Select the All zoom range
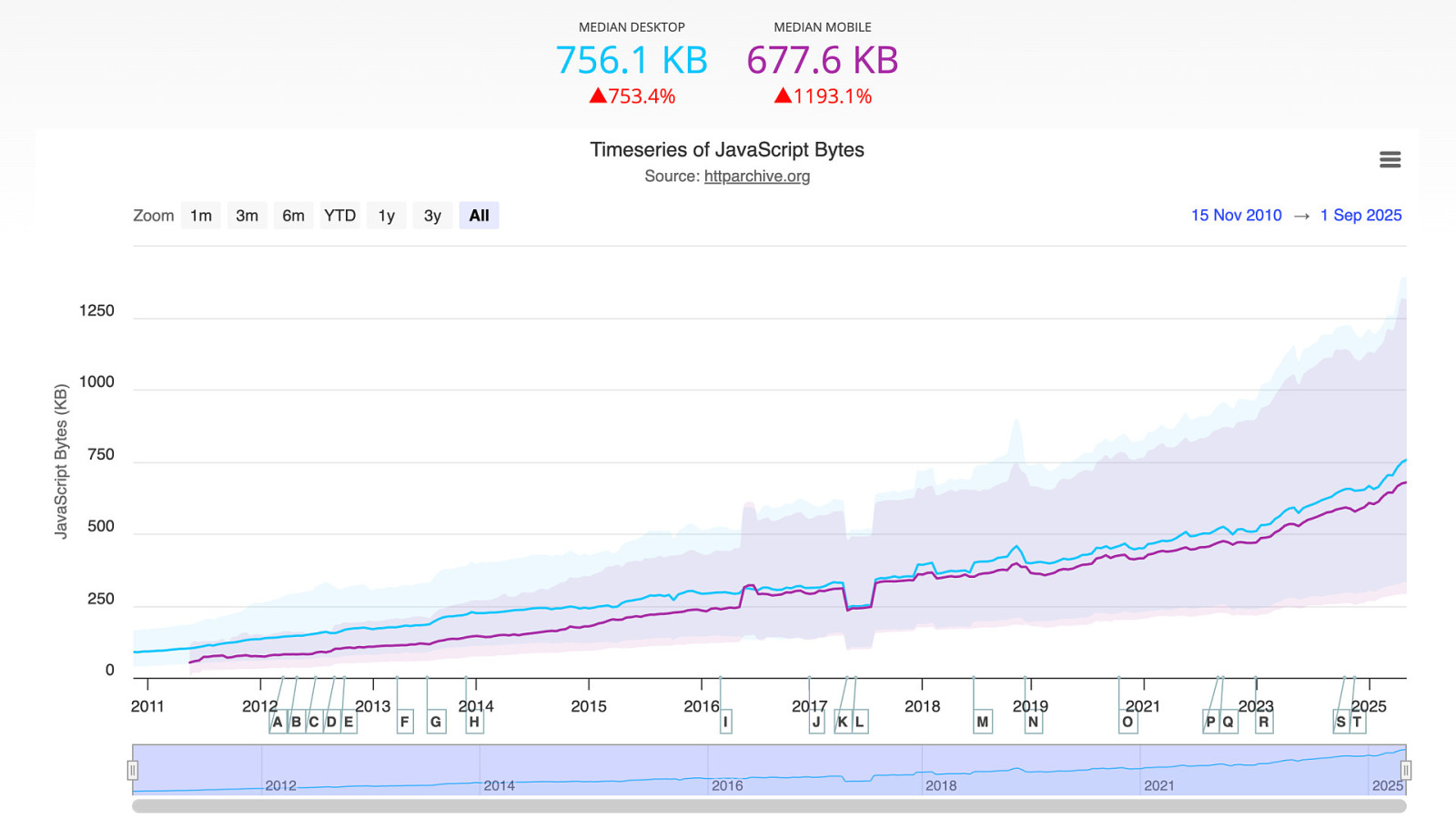This screenshot has width=1456, height=819. pos(479,216)
